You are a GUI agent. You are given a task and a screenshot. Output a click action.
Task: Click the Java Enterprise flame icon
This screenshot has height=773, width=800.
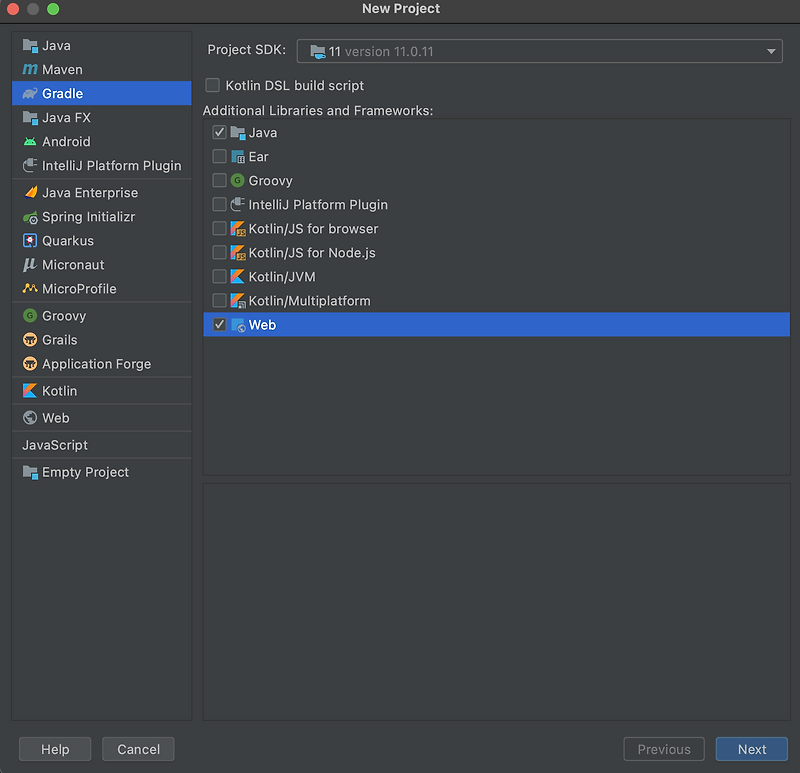pos(30,192)
